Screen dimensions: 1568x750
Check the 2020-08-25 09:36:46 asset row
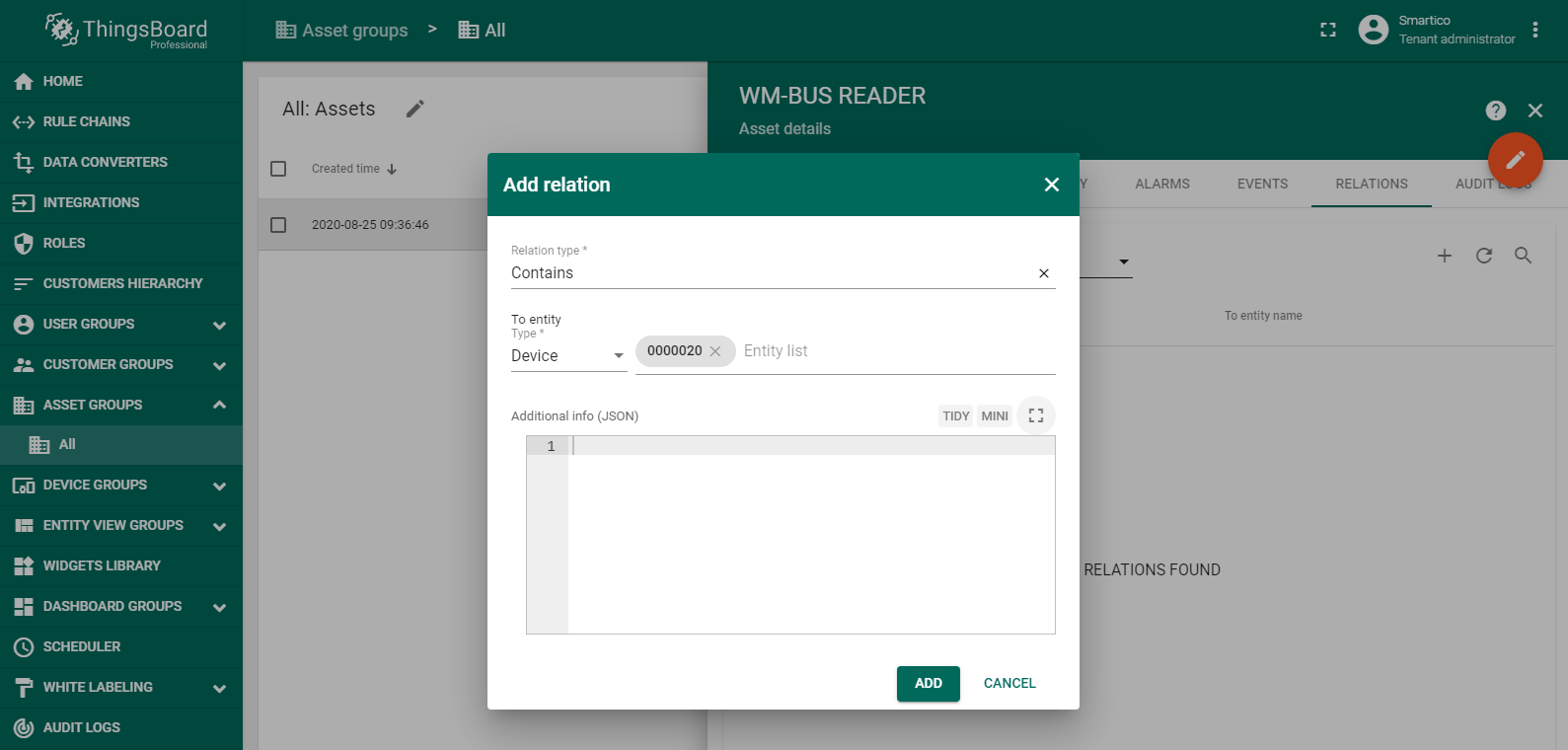278,225
